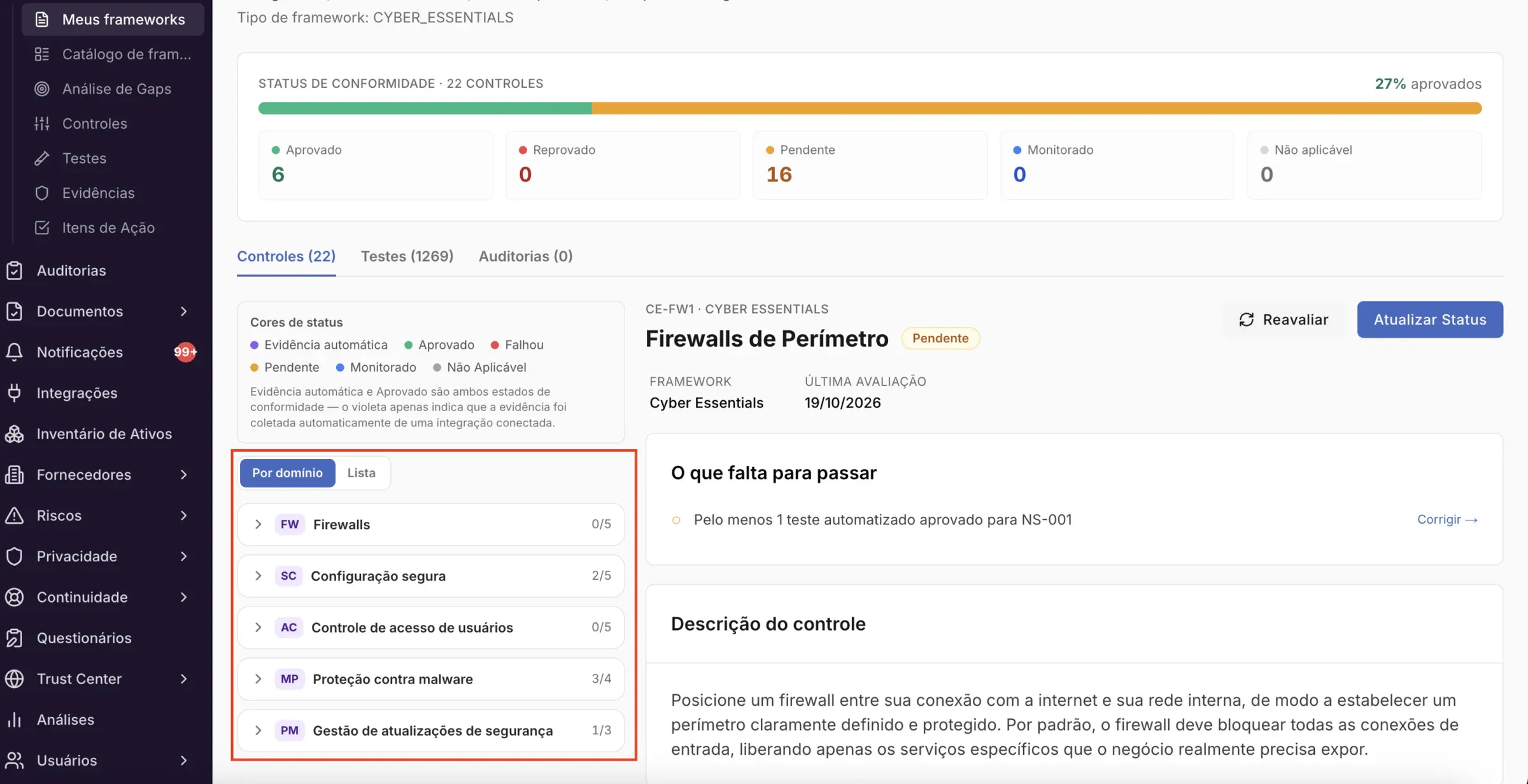Click the Continuidade lifebuoy icon

tap(14, 597)
